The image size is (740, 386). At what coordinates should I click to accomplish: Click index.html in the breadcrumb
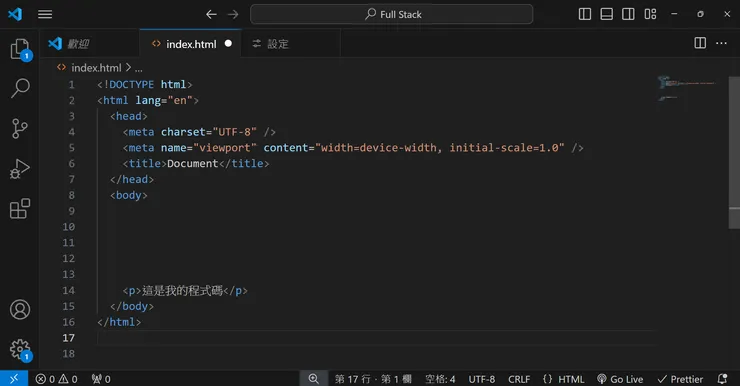tap(96, 68)
